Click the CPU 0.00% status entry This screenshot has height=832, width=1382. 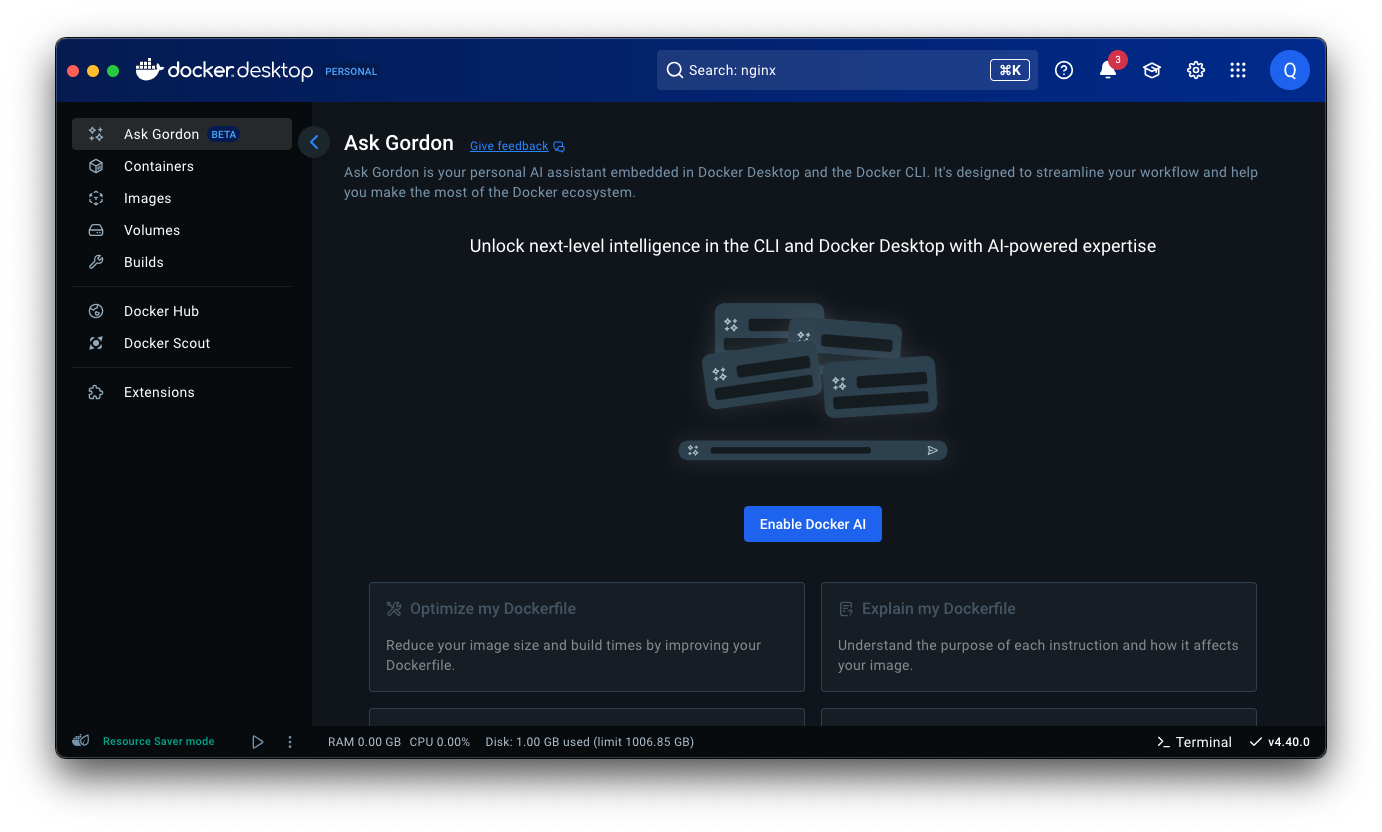point(440,742)
